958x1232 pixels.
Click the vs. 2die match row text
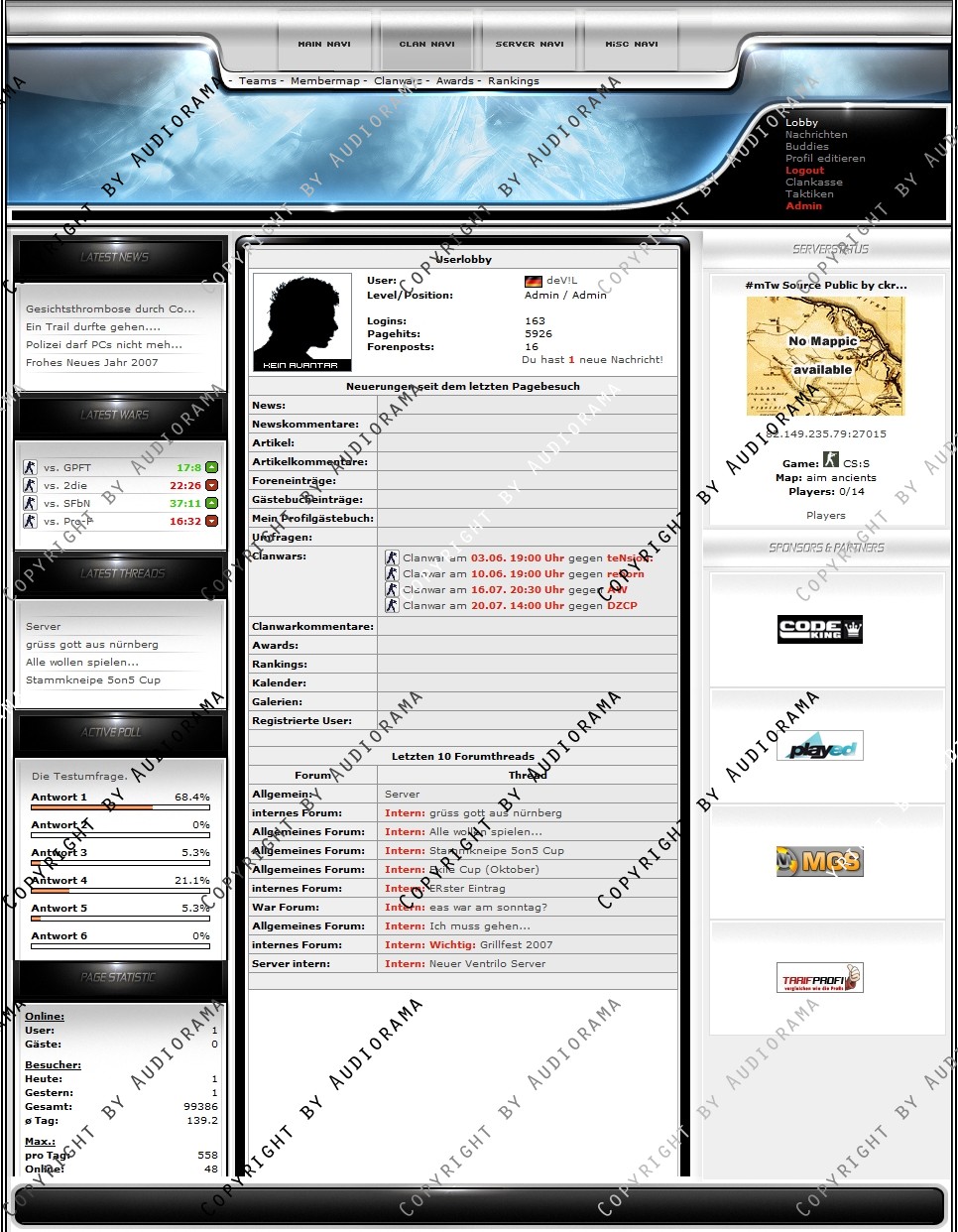click(65, 486)
